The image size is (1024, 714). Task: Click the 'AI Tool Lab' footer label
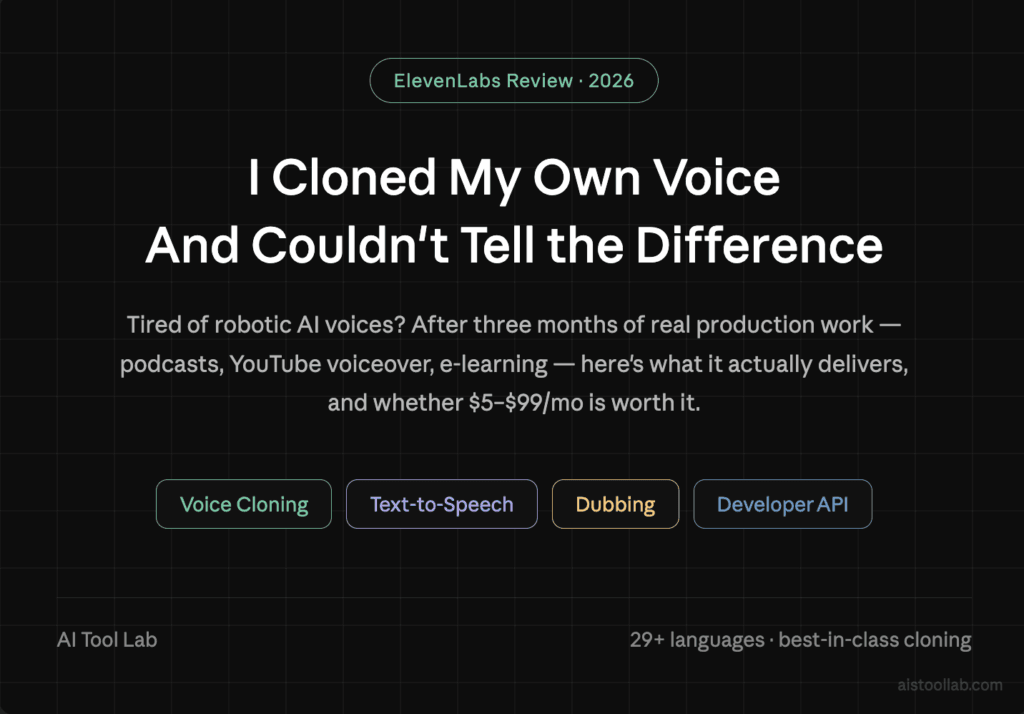point(107,640)
